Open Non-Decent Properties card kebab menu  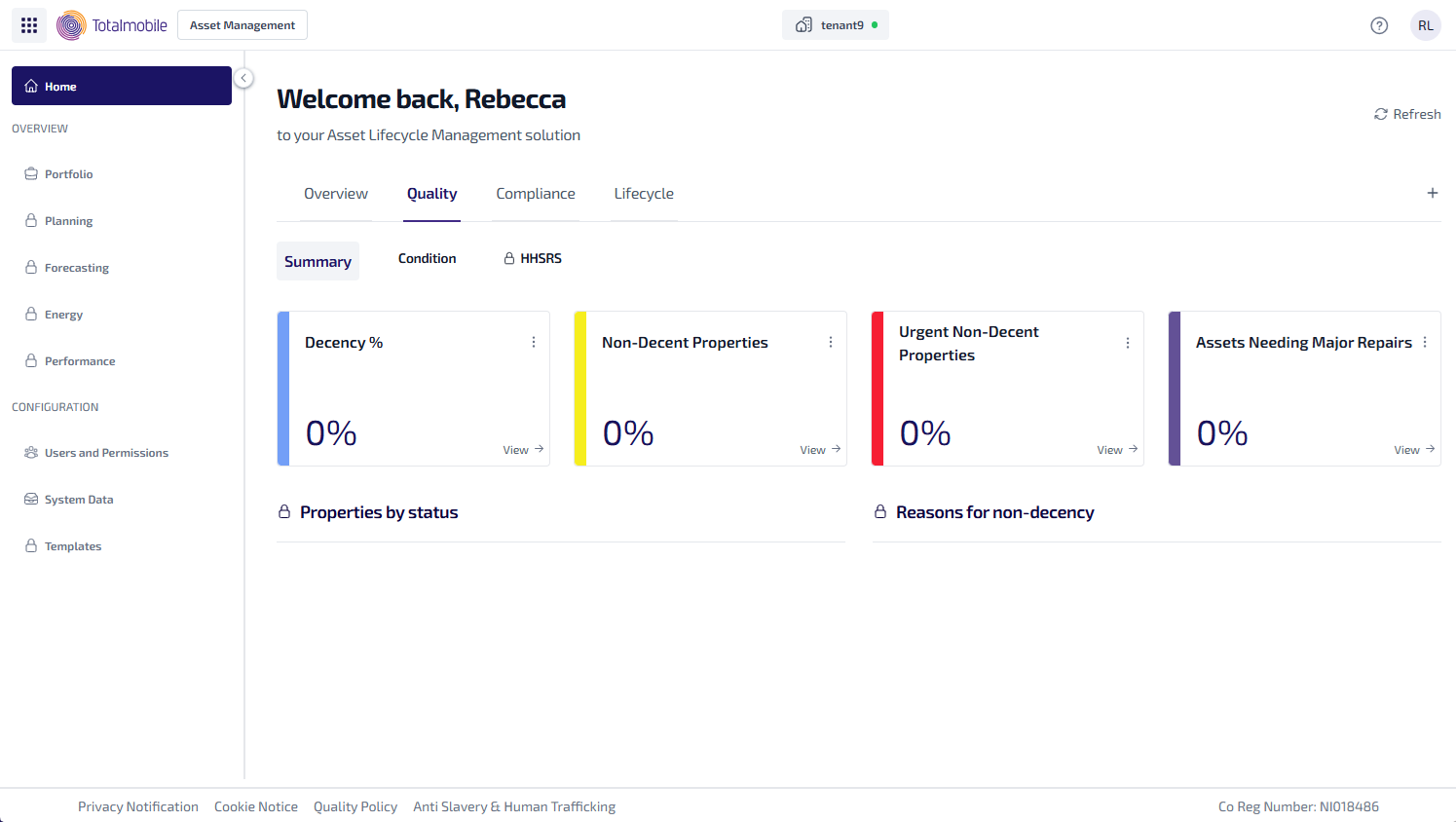point(831,342)
